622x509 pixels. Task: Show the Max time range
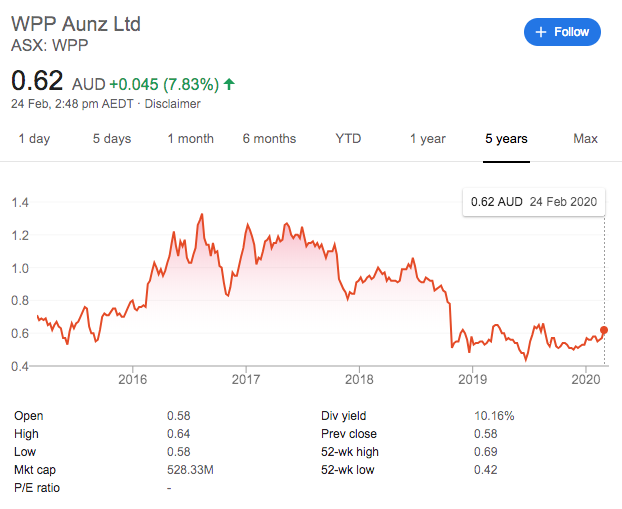(585, 139)
